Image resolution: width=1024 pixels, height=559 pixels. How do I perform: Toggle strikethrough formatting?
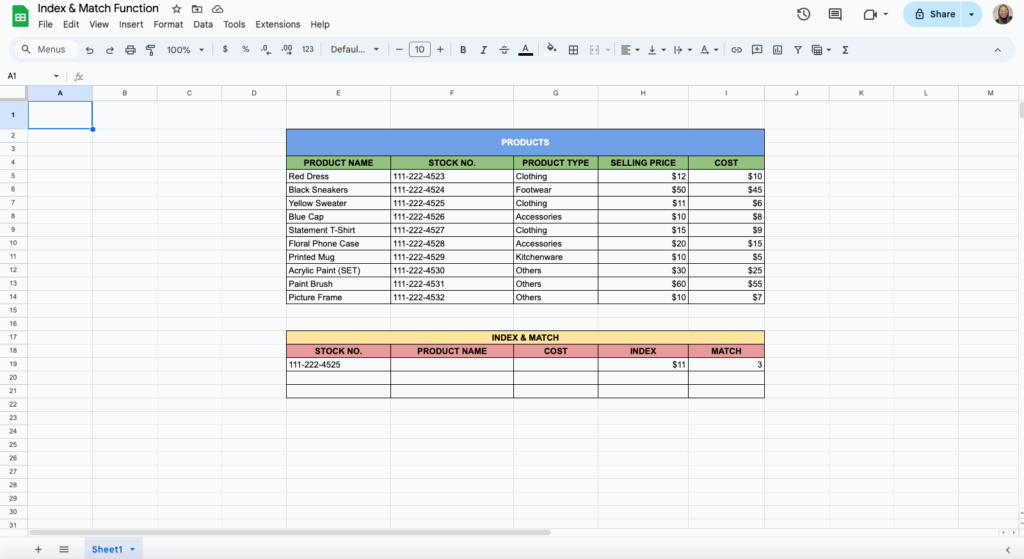pyautogui.click(x=504, y=50)
